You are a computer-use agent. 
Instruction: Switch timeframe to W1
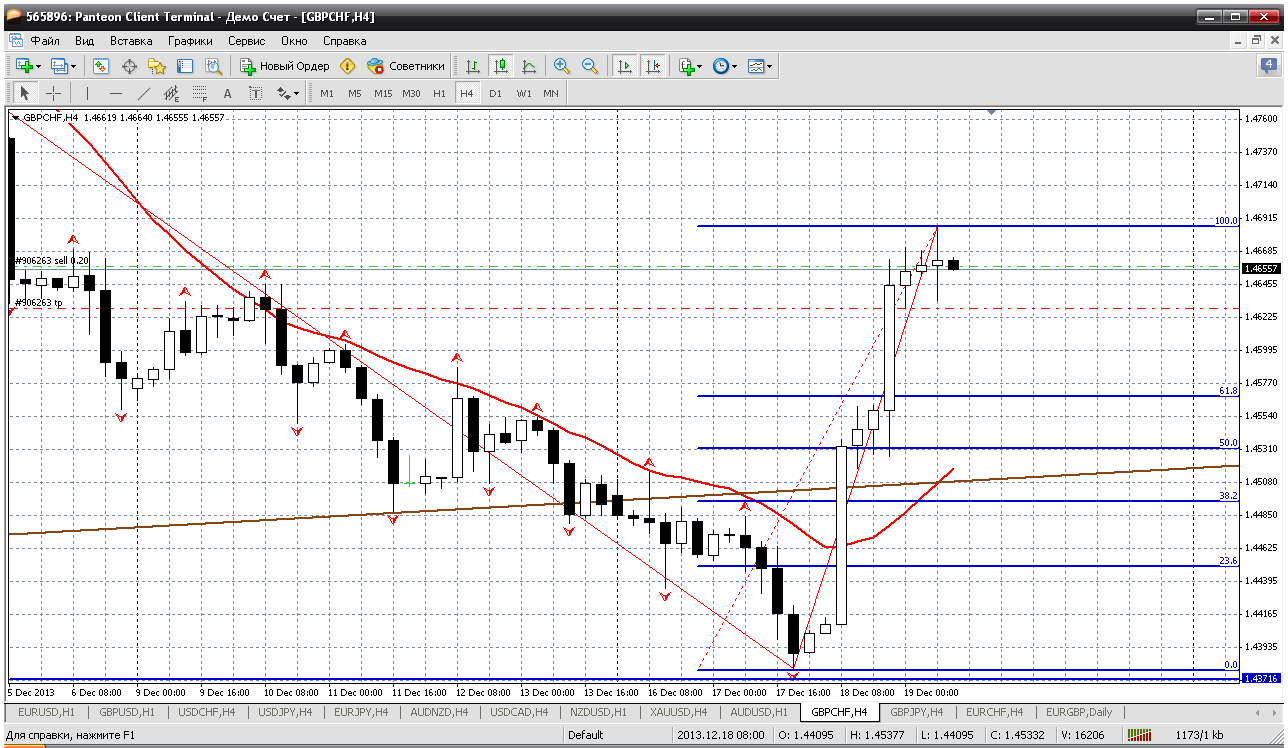pyautogui.click(x=524, y=93)
